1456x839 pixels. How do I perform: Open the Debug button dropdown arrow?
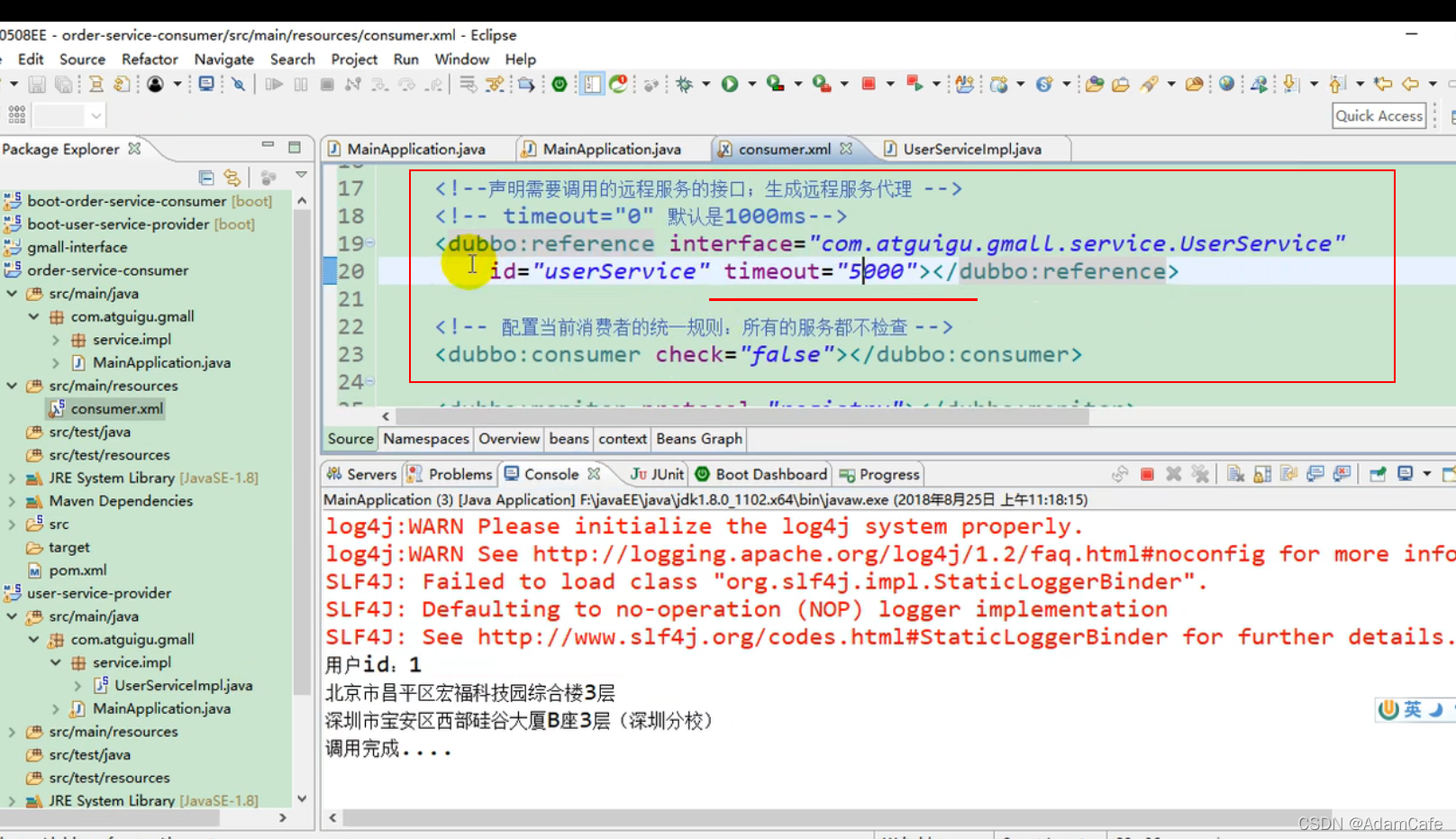point(705,84)
